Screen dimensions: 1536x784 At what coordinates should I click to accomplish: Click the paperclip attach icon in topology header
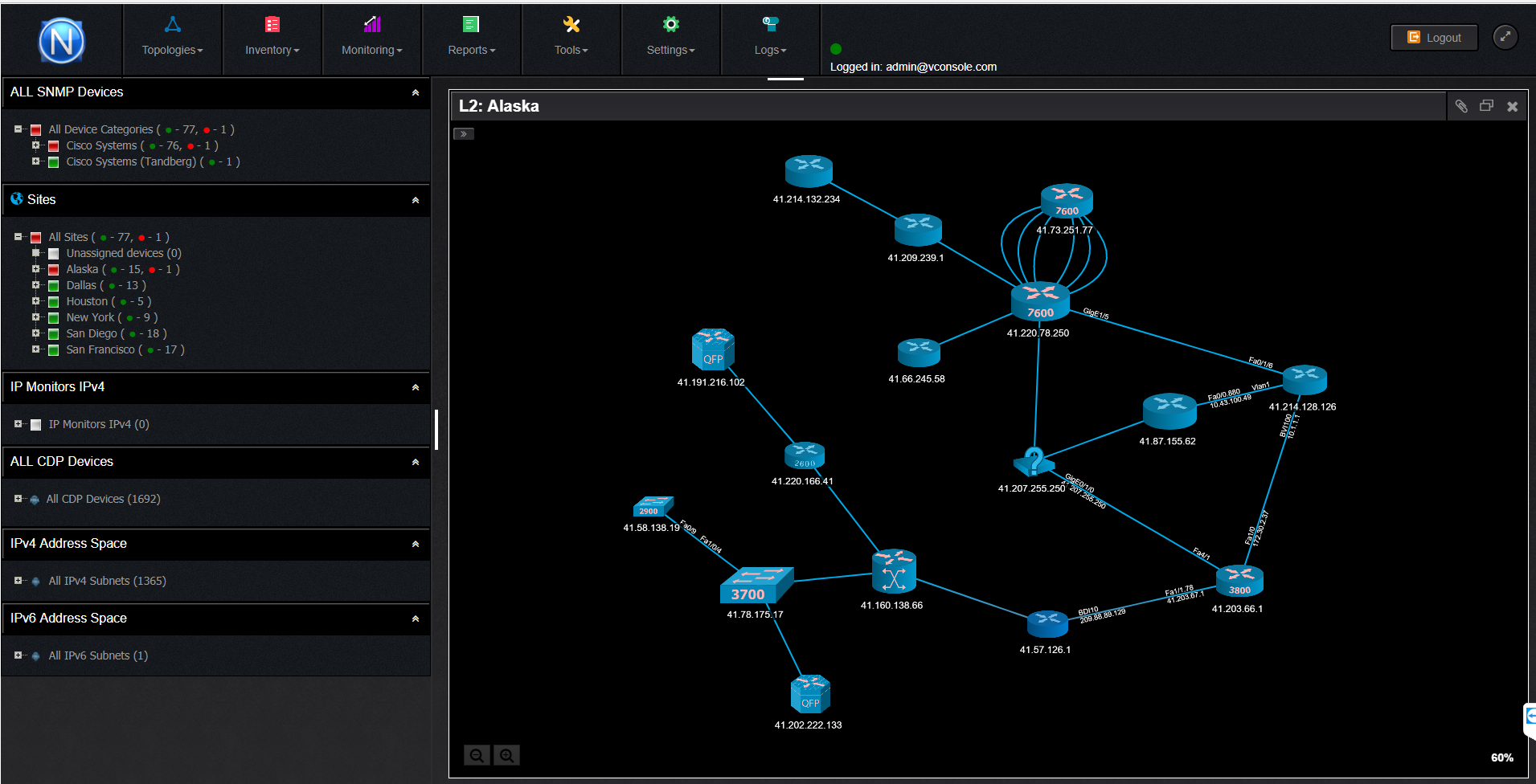point(1461,106)
